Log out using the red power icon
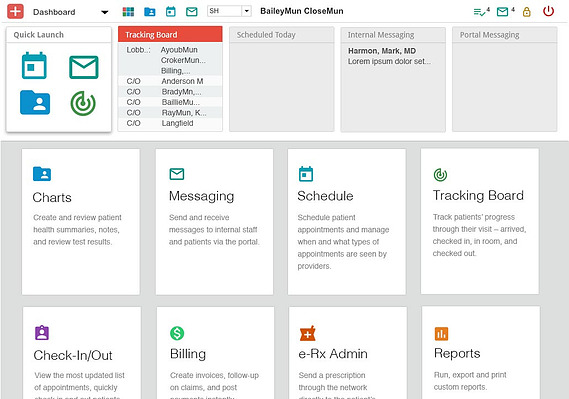Viewport: 569px width, 399px height. 548,11
